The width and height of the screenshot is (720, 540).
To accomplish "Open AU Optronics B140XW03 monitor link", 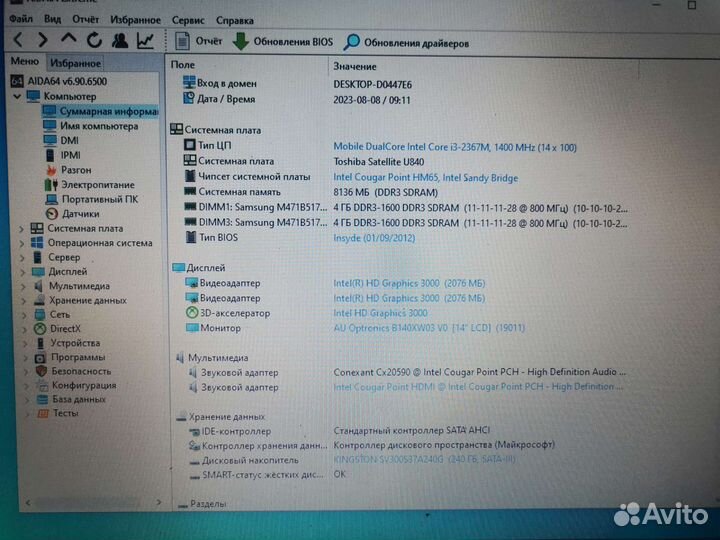I will [429, 328].
